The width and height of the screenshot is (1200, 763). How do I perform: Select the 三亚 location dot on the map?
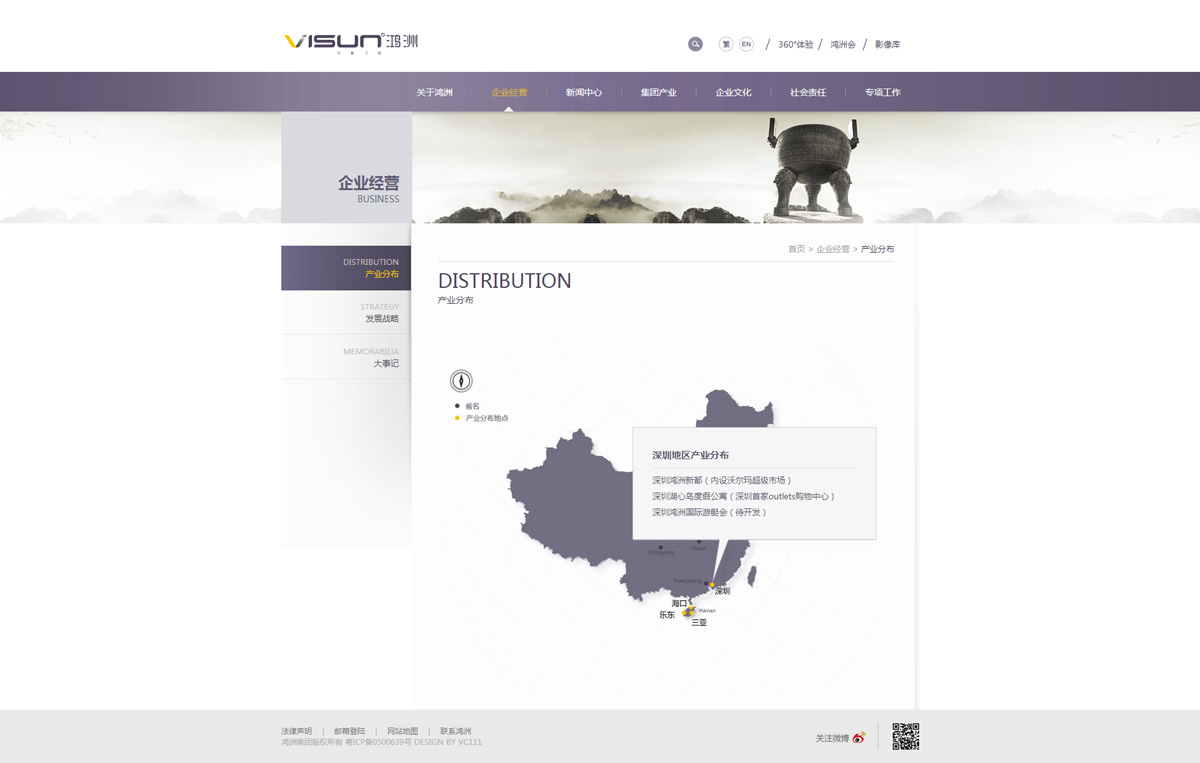691,614
